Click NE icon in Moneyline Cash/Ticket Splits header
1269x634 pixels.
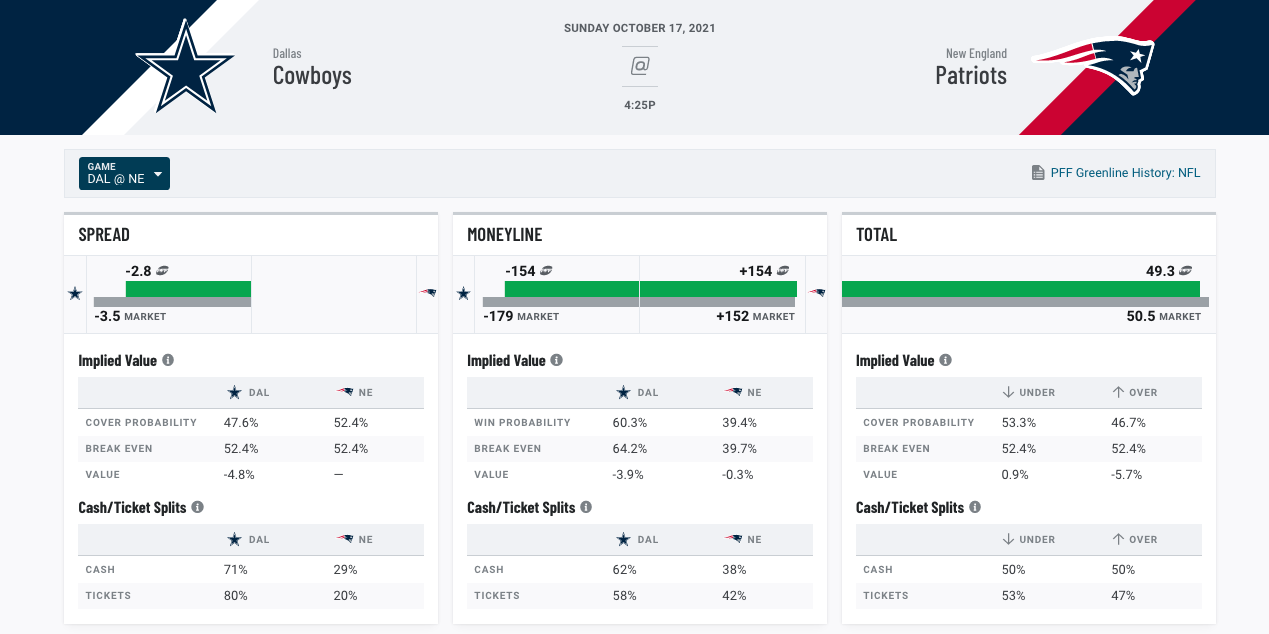tap(733, 539)
